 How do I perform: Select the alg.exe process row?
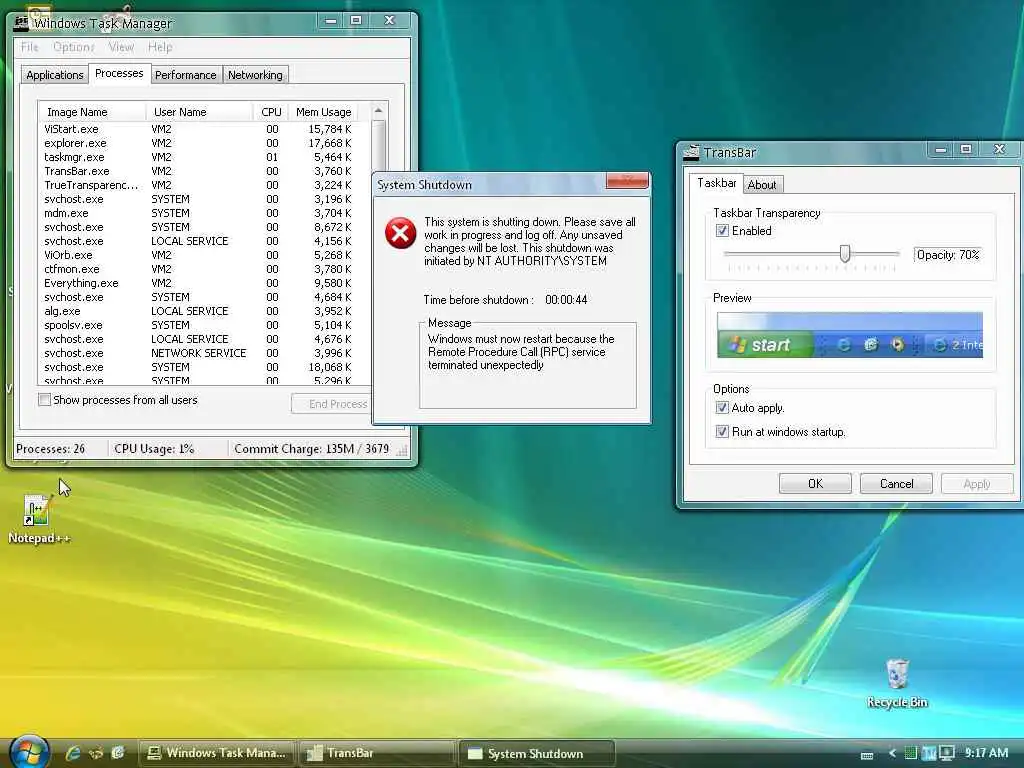pos(204,312)
